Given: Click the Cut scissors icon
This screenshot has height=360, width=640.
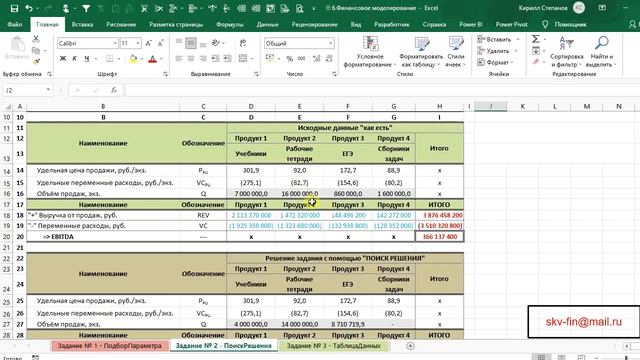Looking at the screenshot, I should tap(36, 39).
